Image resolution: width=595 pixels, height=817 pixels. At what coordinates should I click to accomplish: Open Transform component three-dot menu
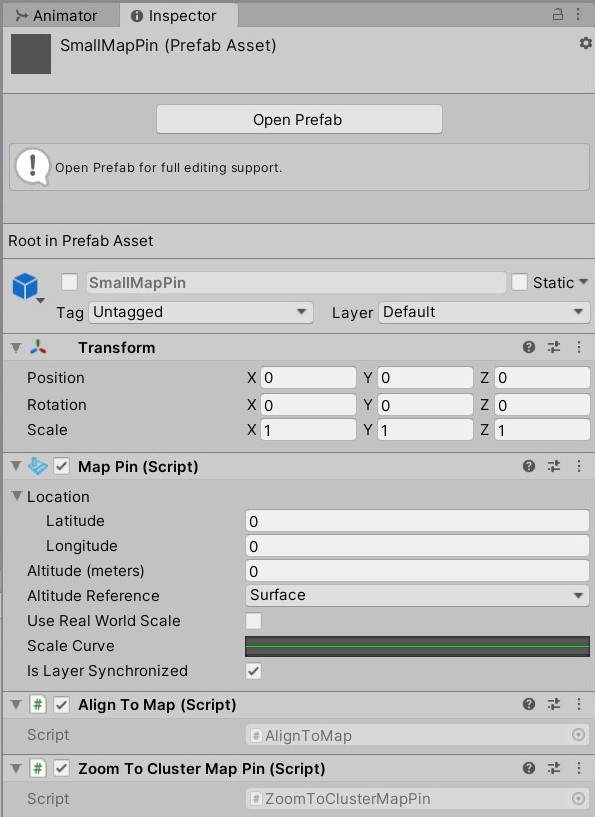tap(578, 347)
